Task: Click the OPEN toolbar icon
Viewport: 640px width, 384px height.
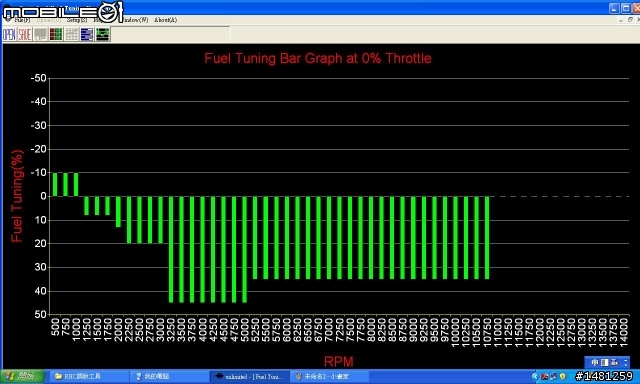Action: (x=9, y=35)
